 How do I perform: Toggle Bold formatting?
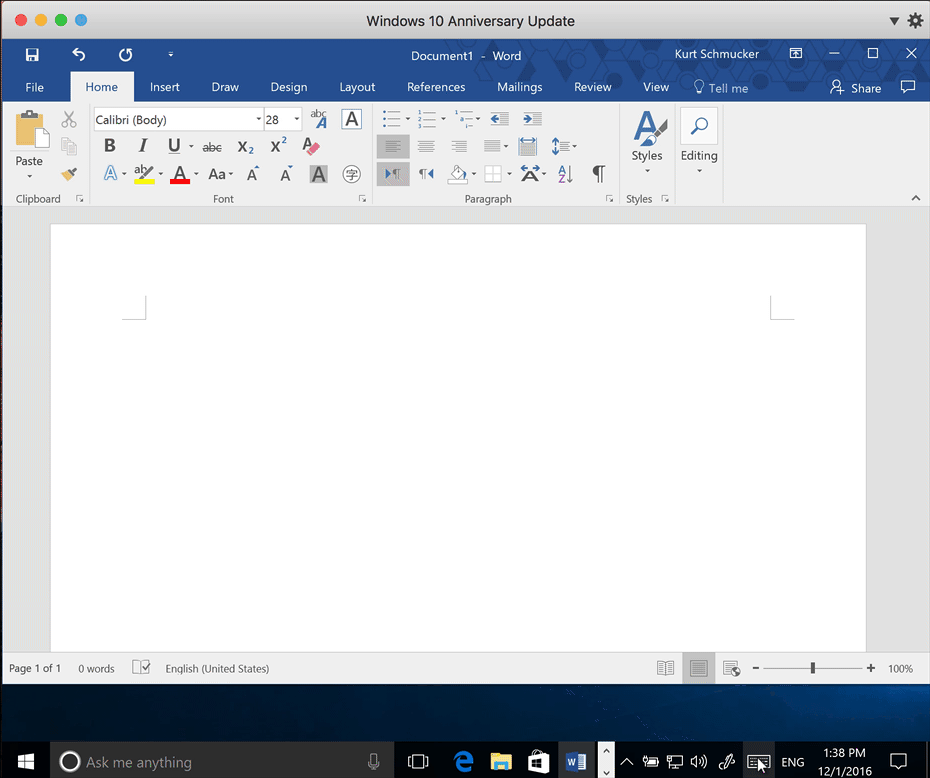point(109,145)
